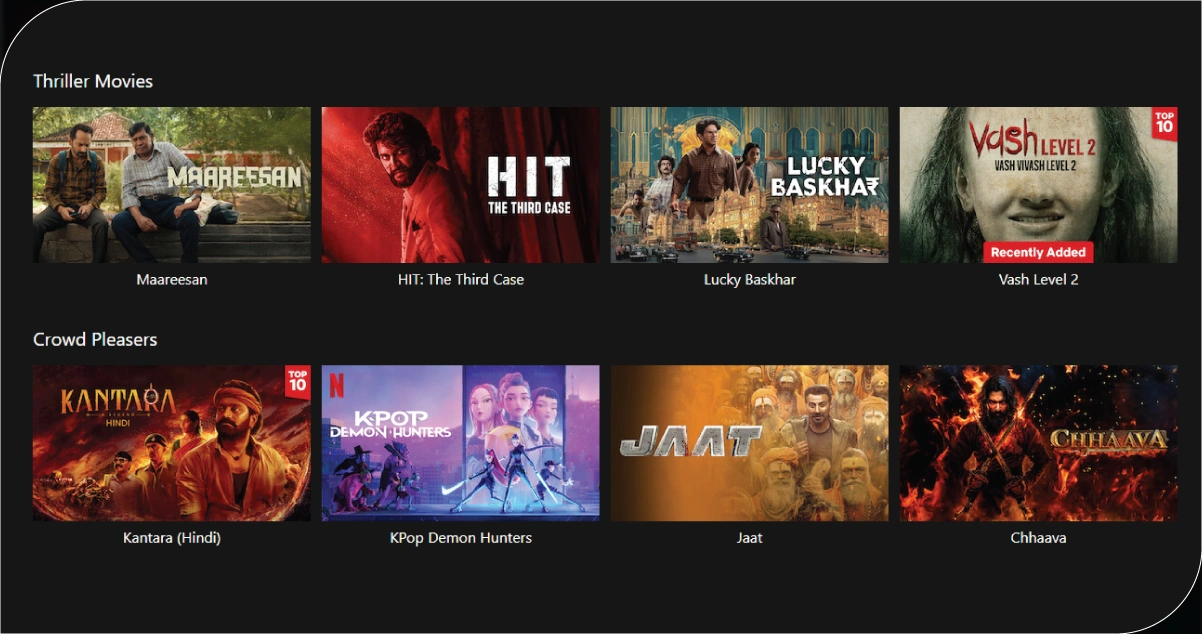1202x634 pixels.
Task: Select HIT: The Third Case poster
Action: click(x=460, y=185)
